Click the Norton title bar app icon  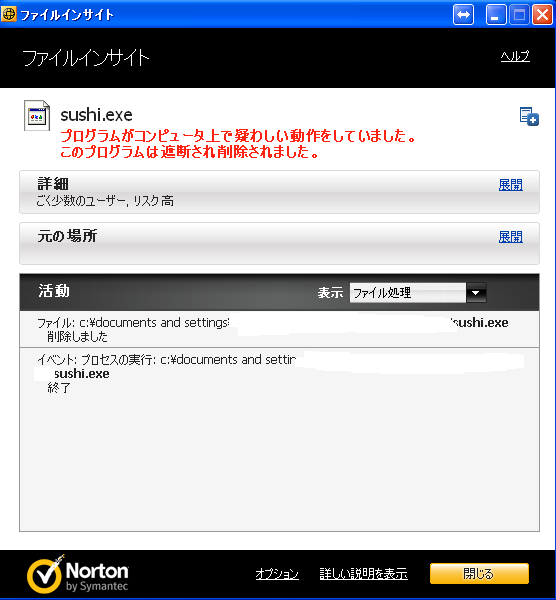click(x=8, y=14)
